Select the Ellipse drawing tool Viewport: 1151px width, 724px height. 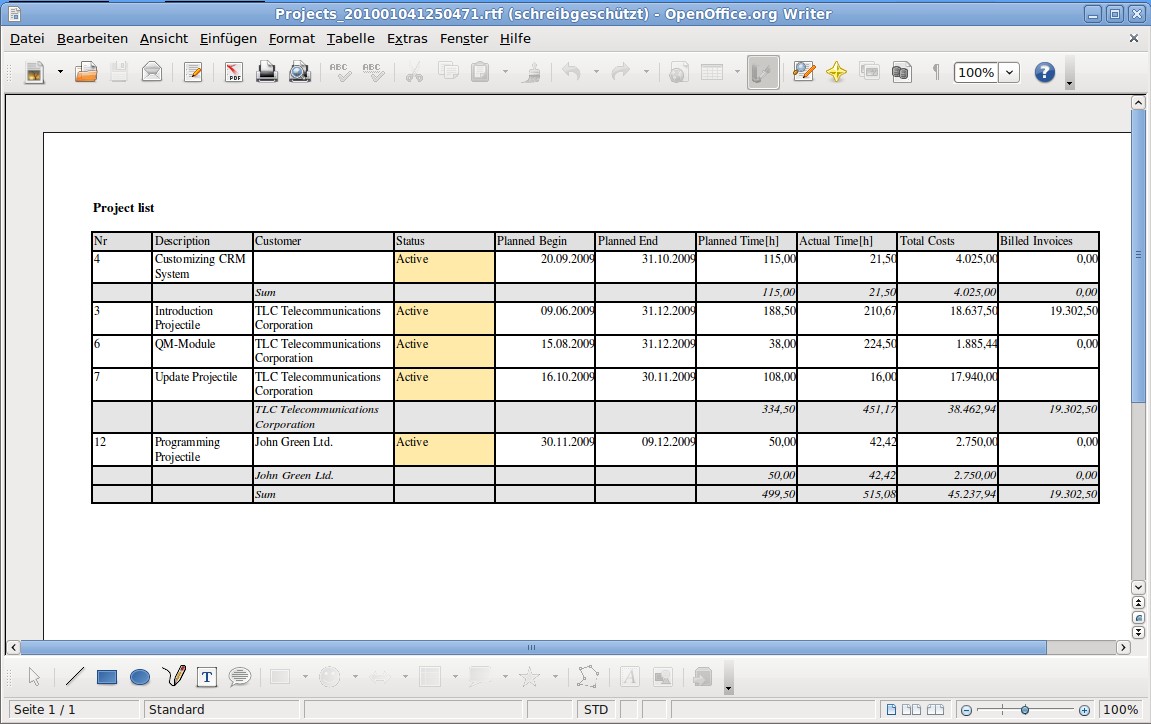[140, 677]
